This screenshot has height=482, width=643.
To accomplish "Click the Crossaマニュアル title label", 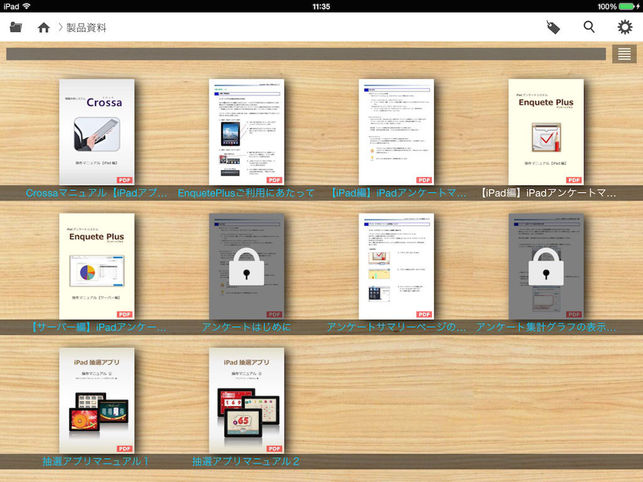I will 97,193.
